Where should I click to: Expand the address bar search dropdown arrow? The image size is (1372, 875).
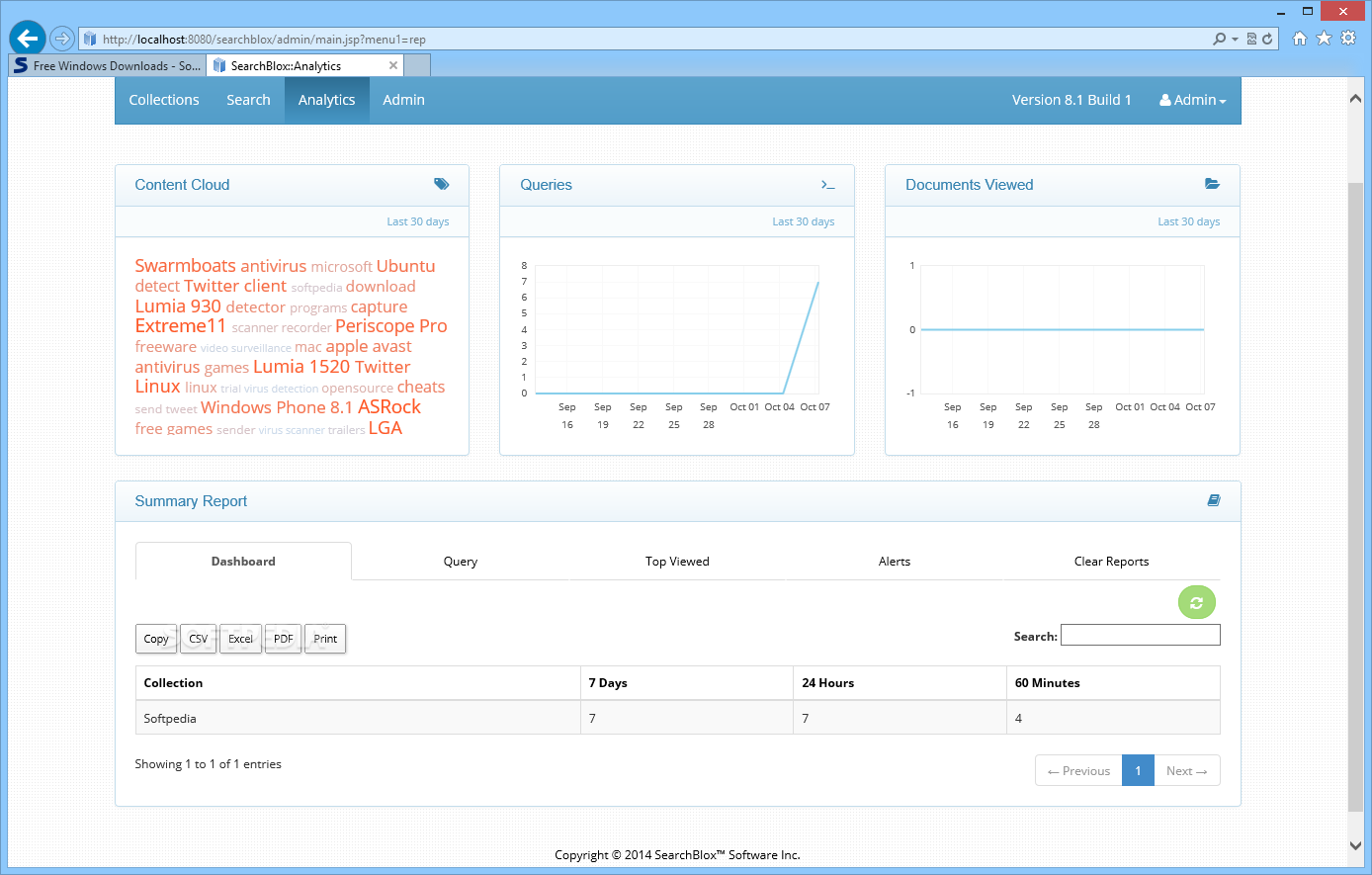pyautogui.click(x=1236, y=40)
